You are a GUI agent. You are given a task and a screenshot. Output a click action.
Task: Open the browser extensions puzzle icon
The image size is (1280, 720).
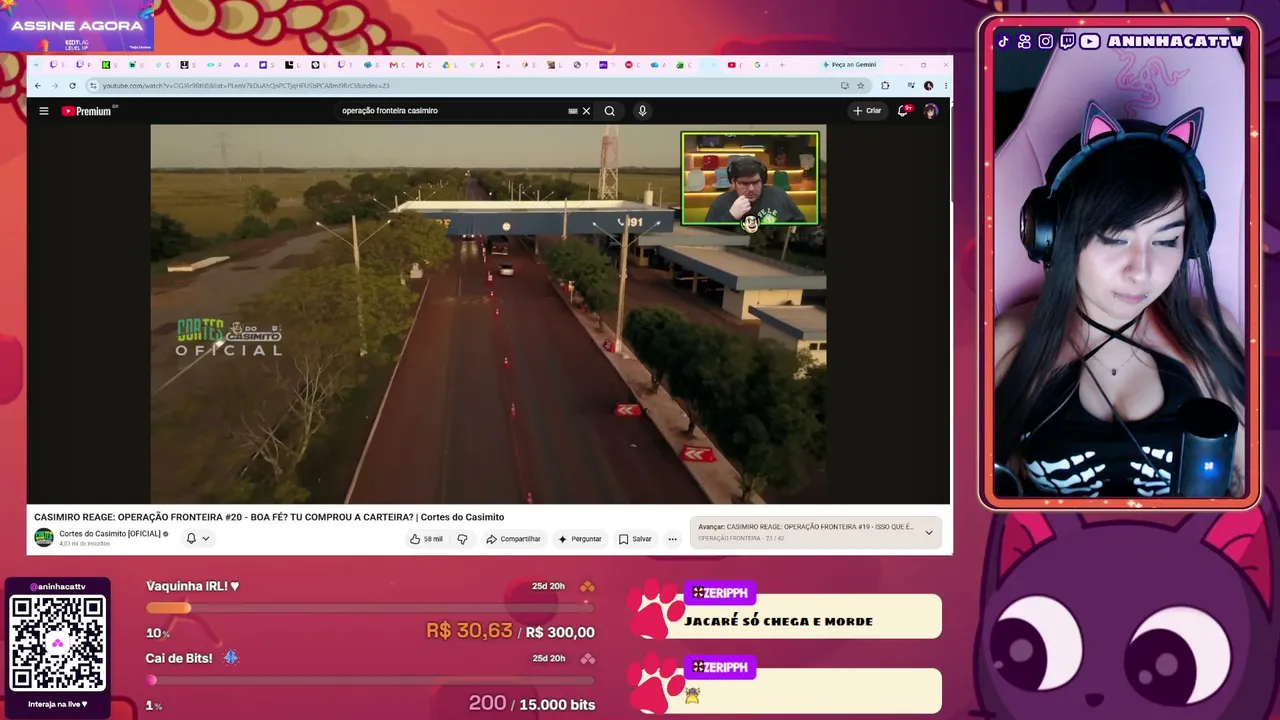click(x=885, y=86)
